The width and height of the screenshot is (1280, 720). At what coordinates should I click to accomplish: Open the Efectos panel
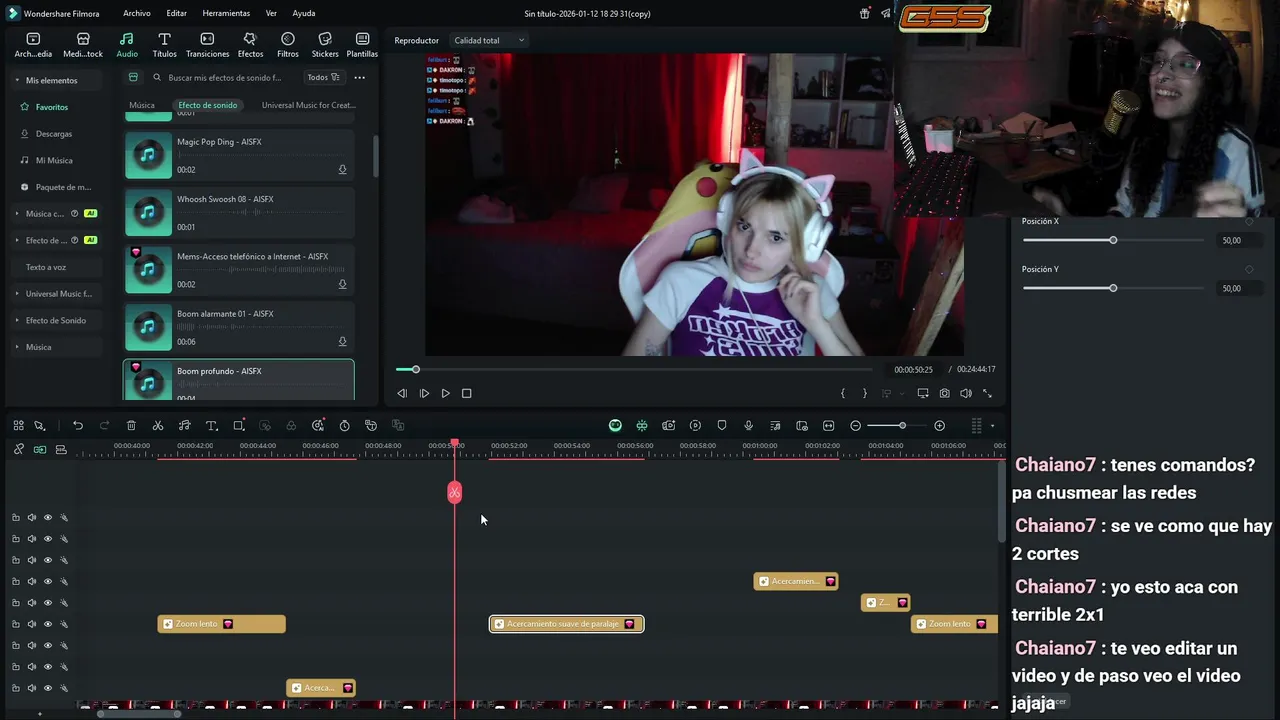click(250, 45)
